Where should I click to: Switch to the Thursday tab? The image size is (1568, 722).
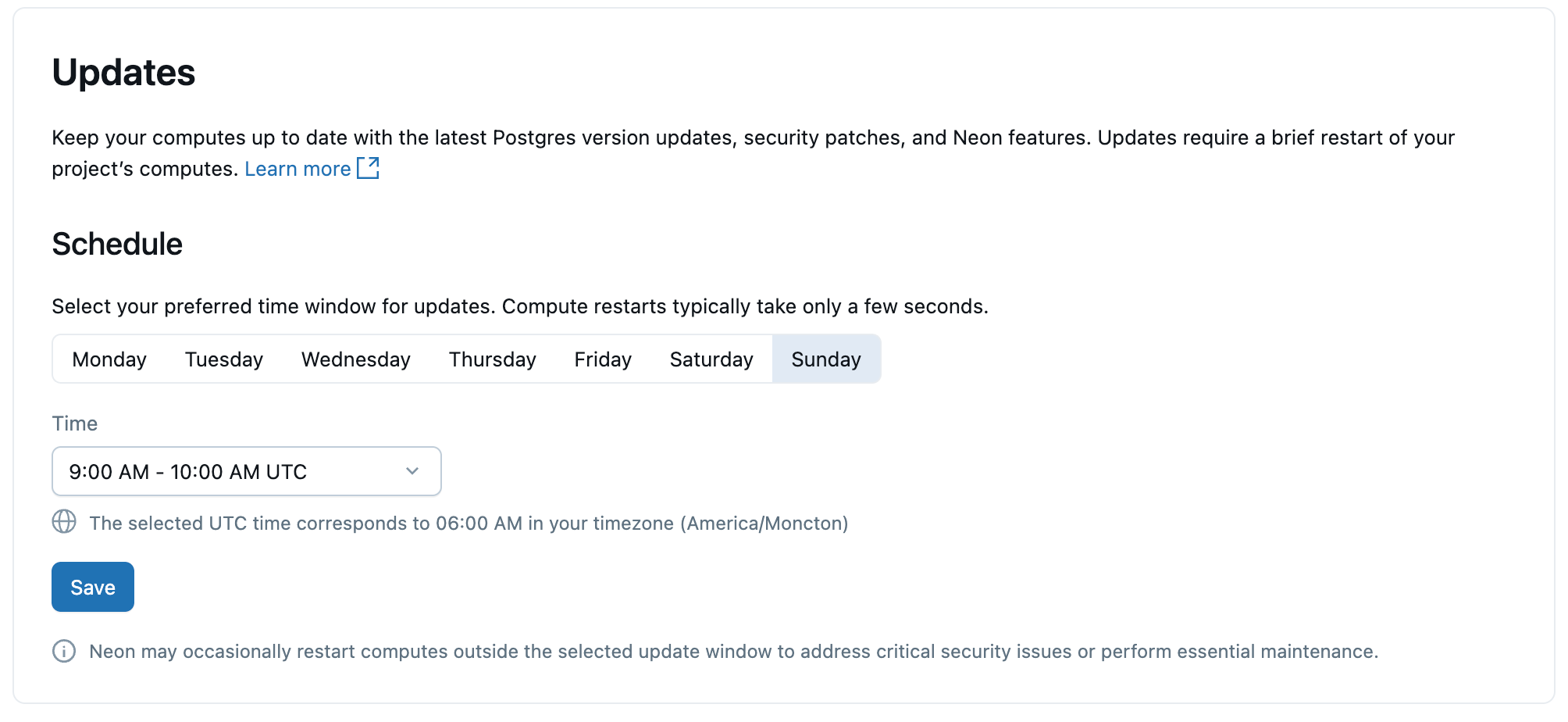[x=492, y=359]
